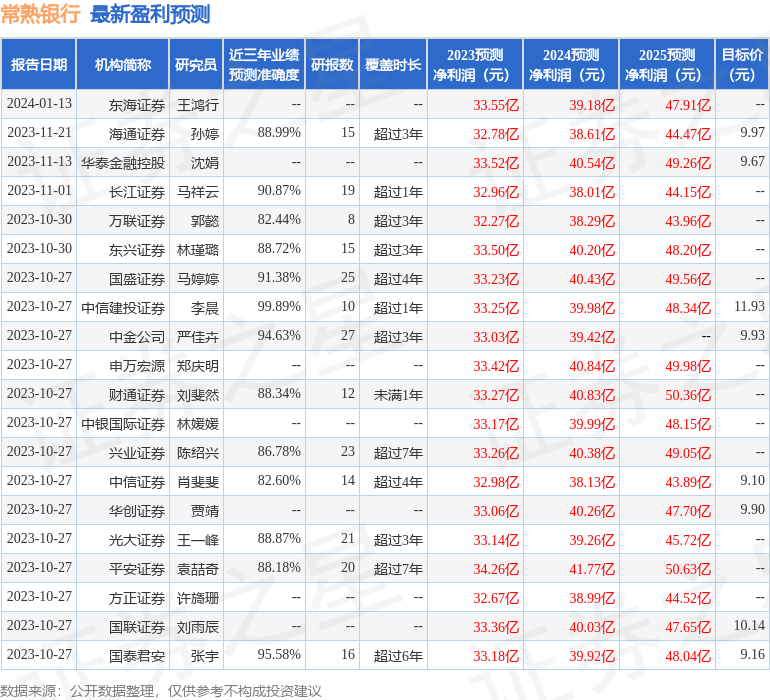Viewport: 770px width, 700px height.
Task: Select the 2024预测净利润 column header
Action: tap(571, 64)
